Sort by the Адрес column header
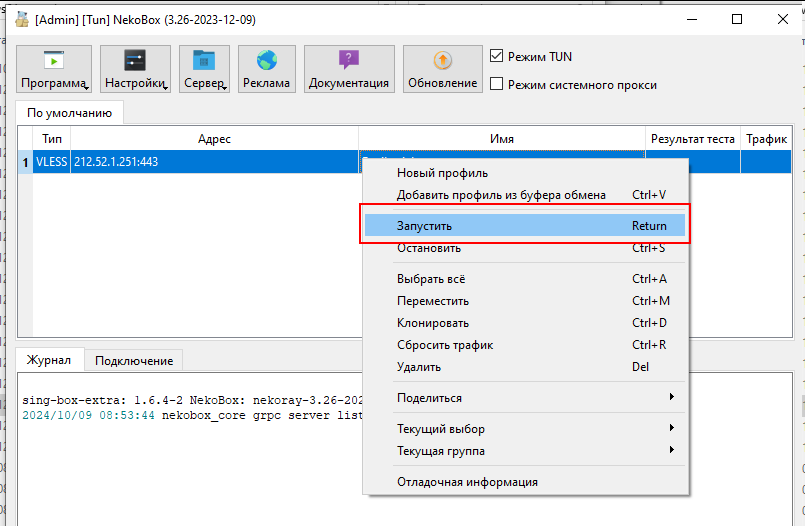The image size is (805, 526). [x=214, y=139]
